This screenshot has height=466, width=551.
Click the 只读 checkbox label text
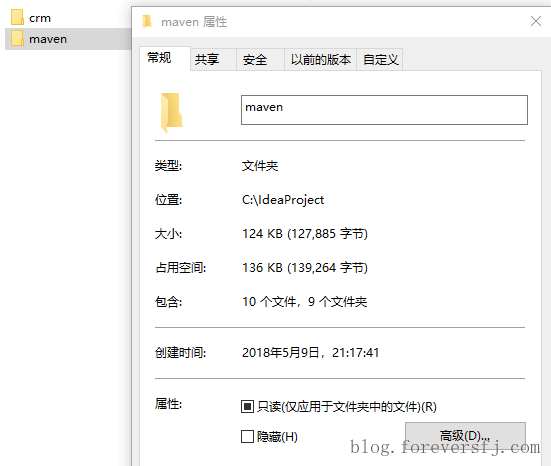tap(346, 407)
